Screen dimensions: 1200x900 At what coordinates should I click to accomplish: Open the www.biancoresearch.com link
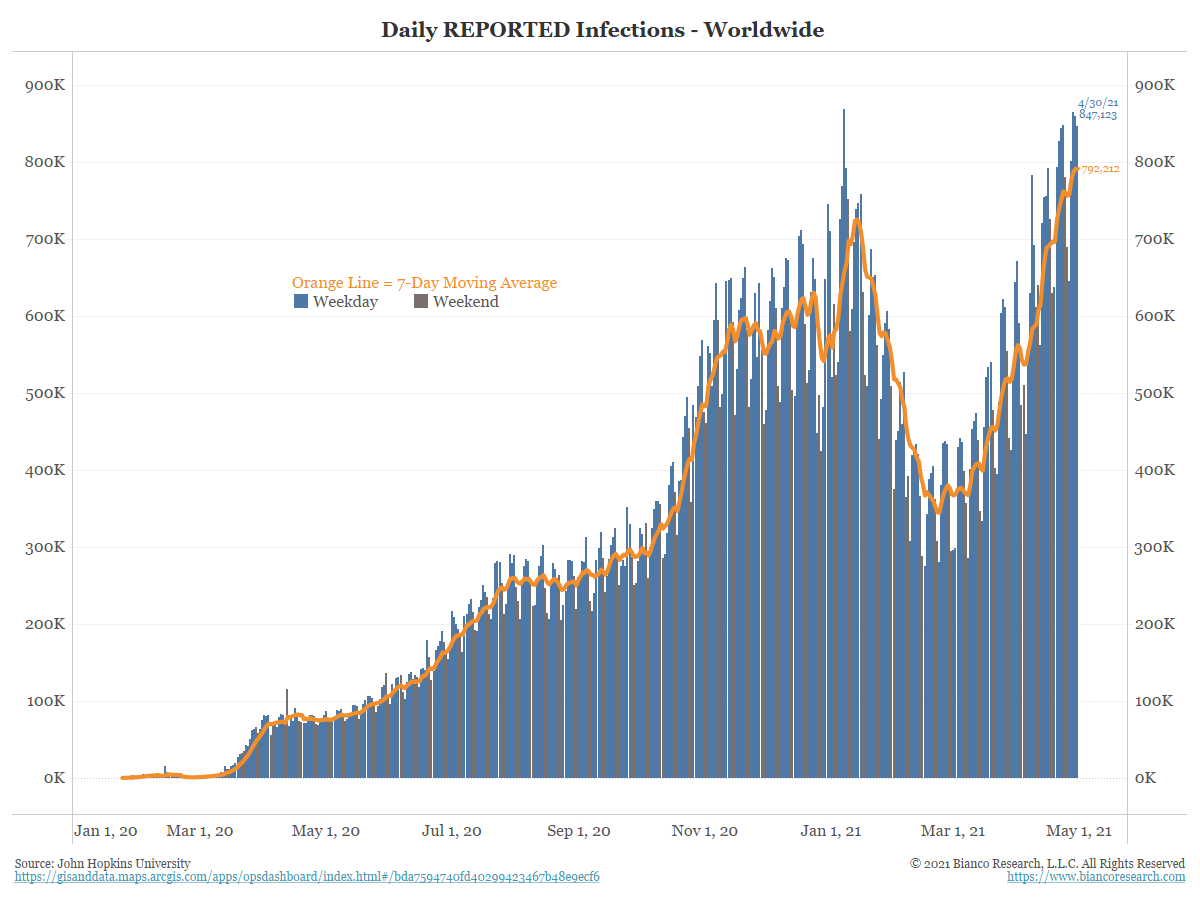pos(1096,877)
